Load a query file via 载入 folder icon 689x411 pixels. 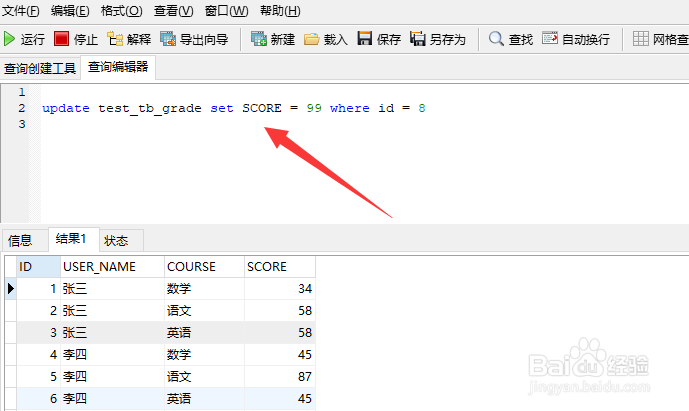[x=312, y=39]
